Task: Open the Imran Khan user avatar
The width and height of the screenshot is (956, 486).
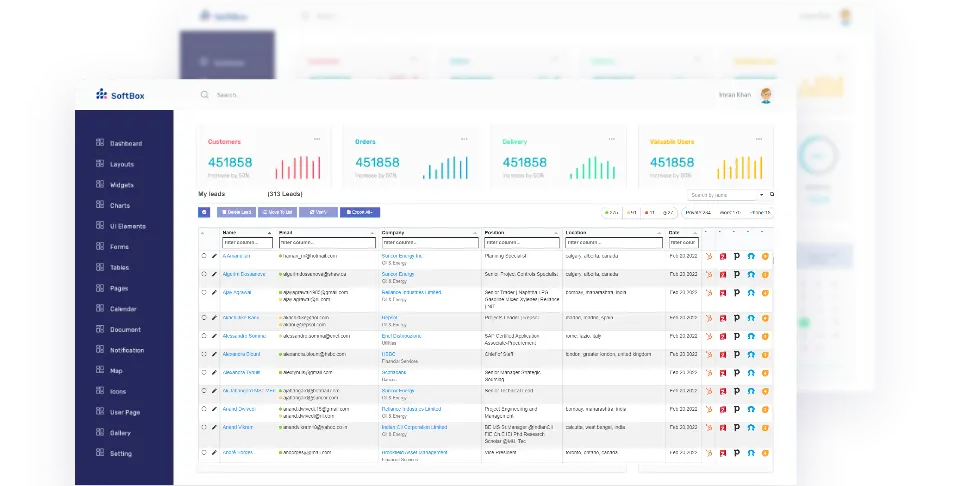Action: click(766, 95)
